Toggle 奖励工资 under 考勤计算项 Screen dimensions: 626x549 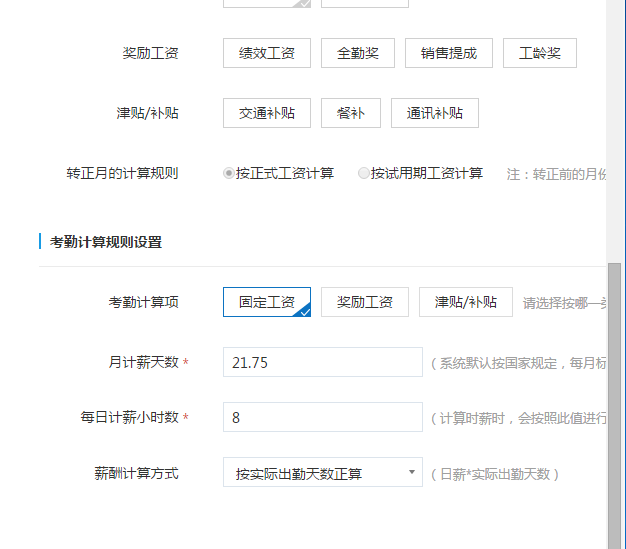(x=365, y=302)
